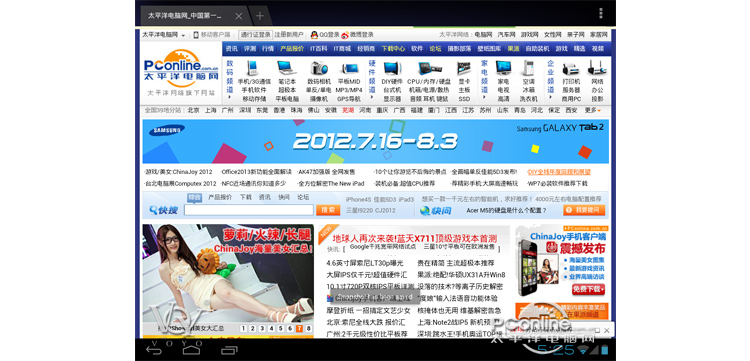Open the 果派 nav menu item
750x361 pixels.
click(x=513, y=49)
